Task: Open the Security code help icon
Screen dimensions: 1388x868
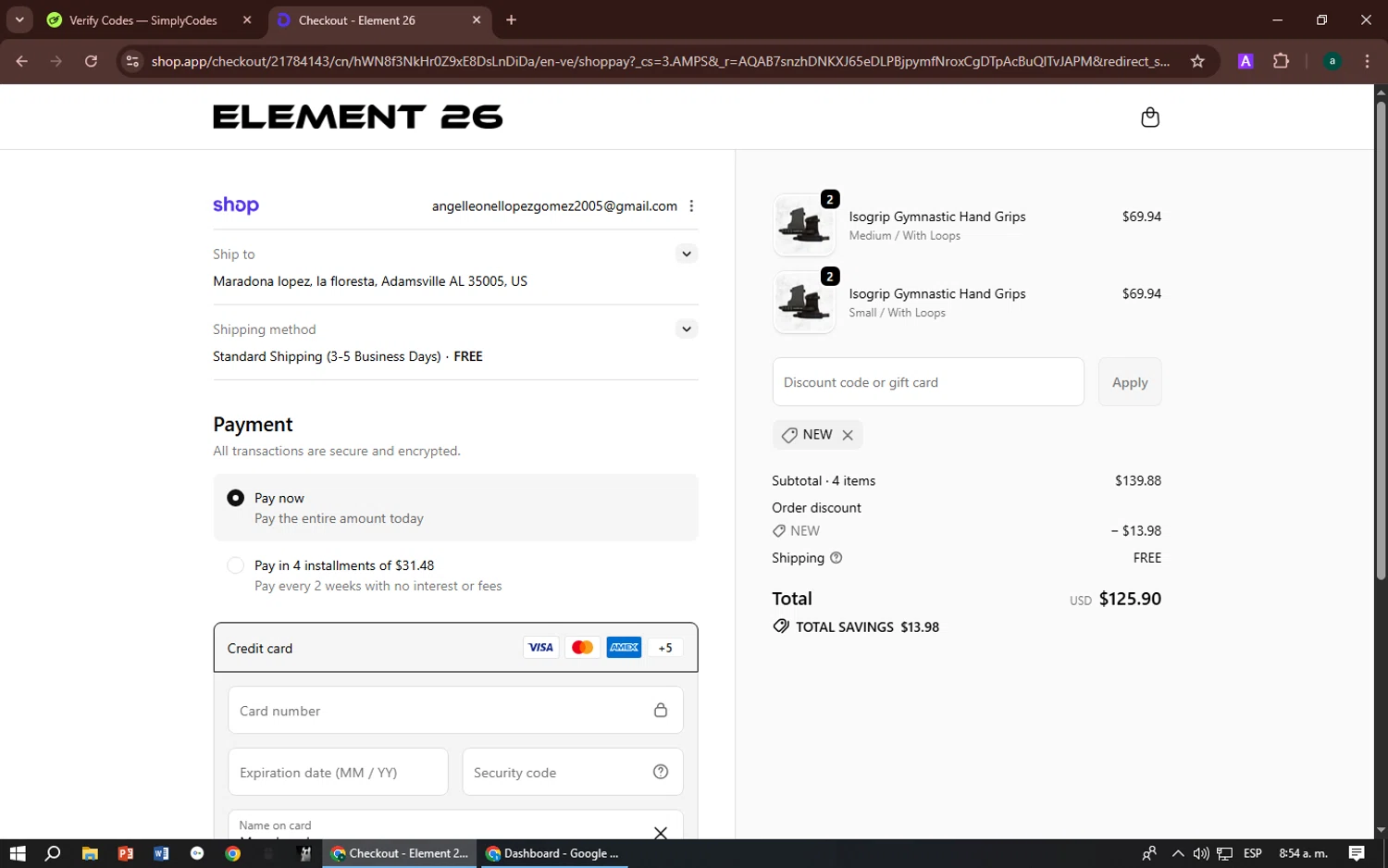Action: click(x=661, y=772)
